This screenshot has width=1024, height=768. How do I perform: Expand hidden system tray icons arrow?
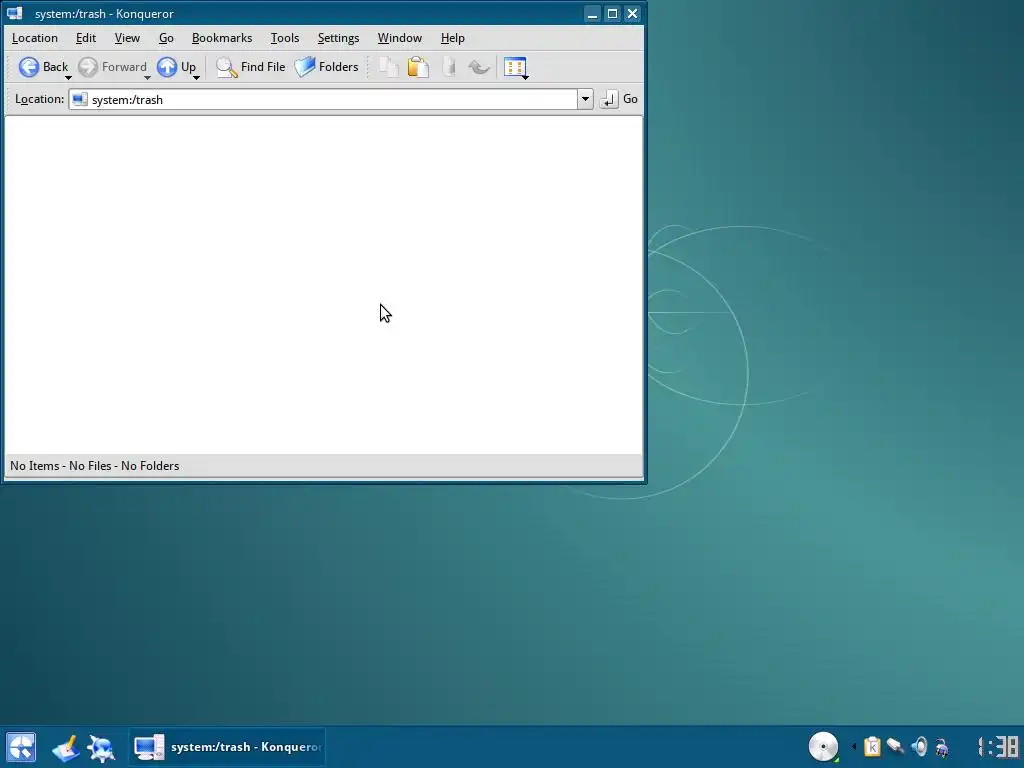854,746
